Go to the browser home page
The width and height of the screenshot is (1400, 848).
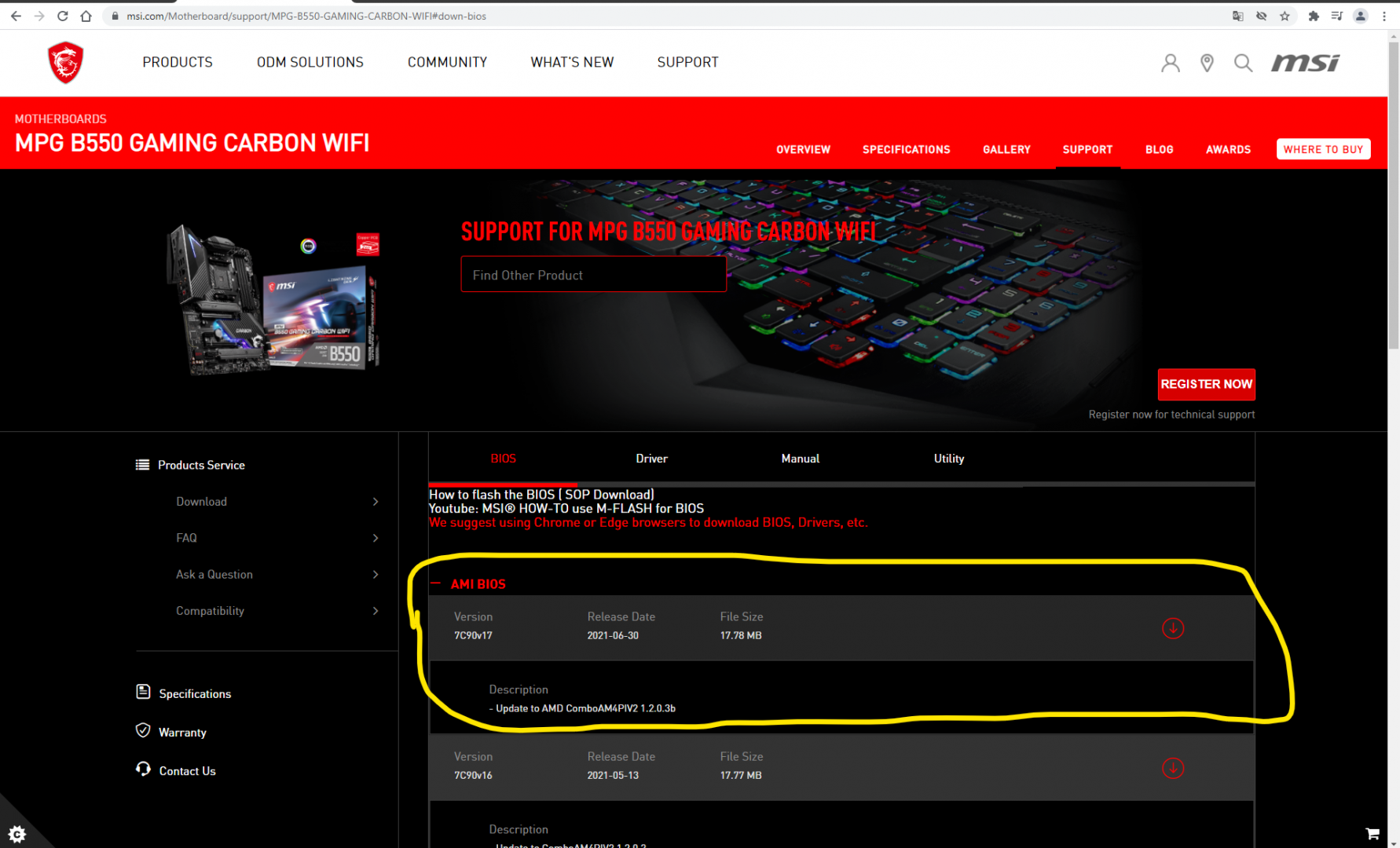(x=86, y=16)
